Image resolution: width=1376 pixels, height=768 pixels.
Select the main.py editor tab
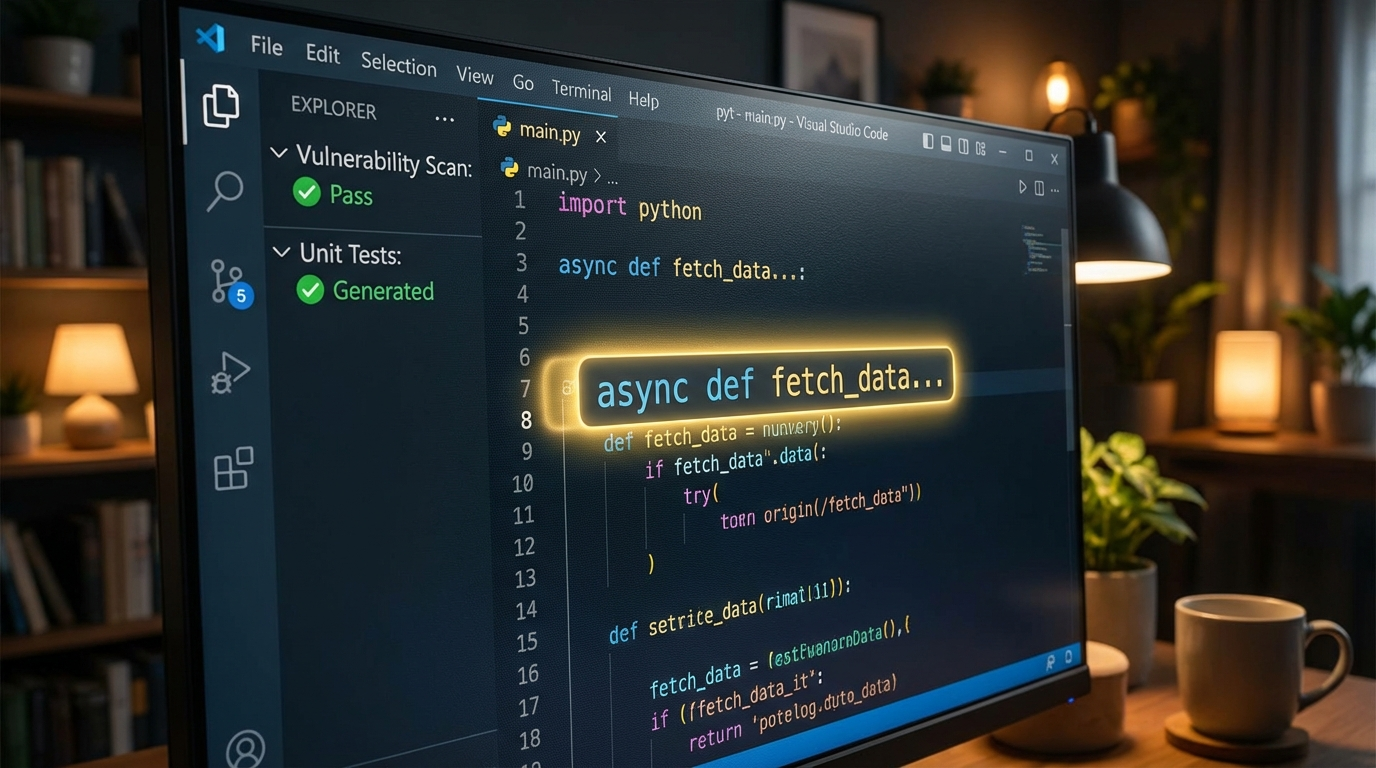coord(549,131)
